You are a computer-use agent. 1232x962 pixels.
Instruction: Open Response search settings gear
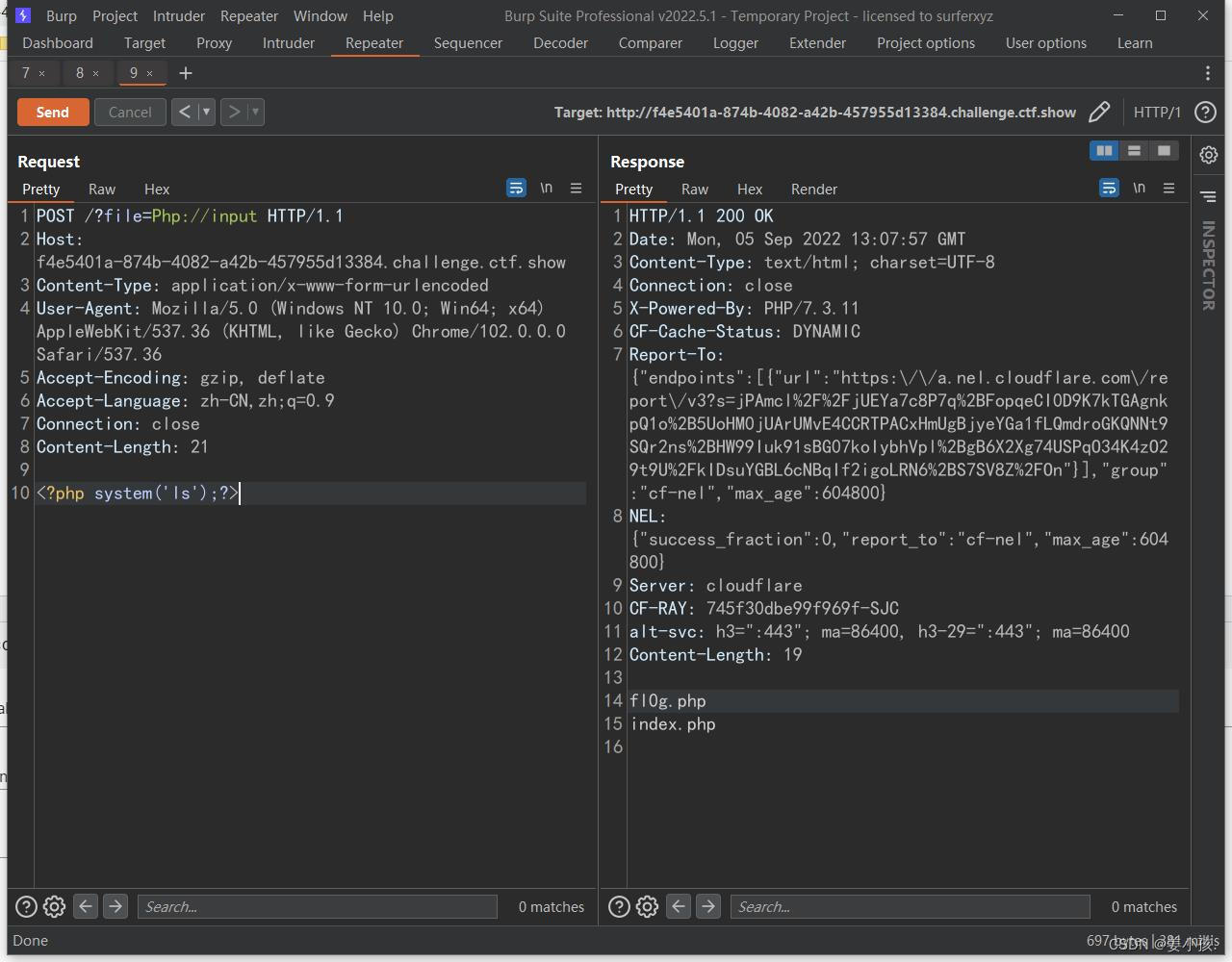pos(648,906)
